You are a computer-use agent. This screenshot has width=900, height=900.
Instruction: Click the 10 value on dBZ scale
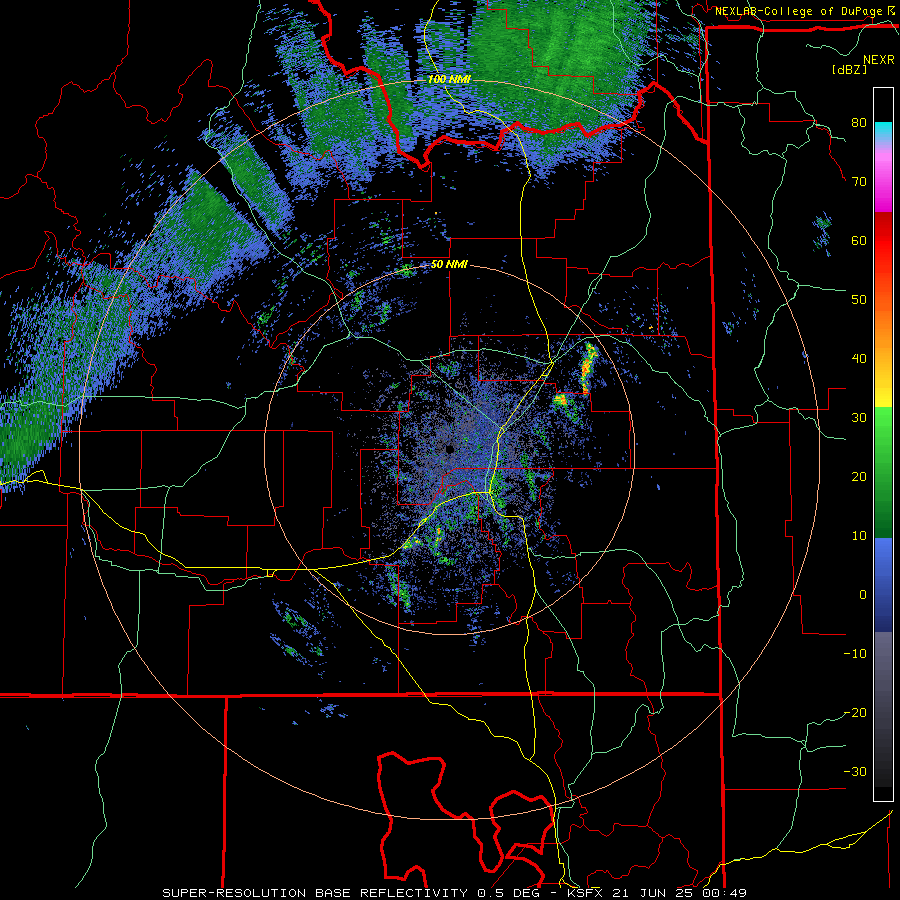point(859,536)
